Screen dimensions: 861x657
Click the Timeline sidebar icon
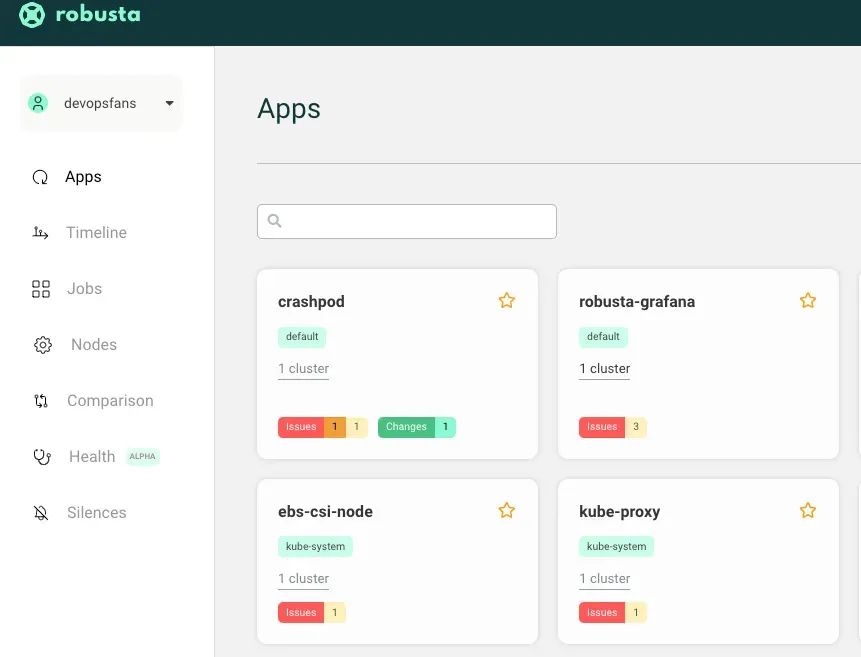[x=40, y=233]
